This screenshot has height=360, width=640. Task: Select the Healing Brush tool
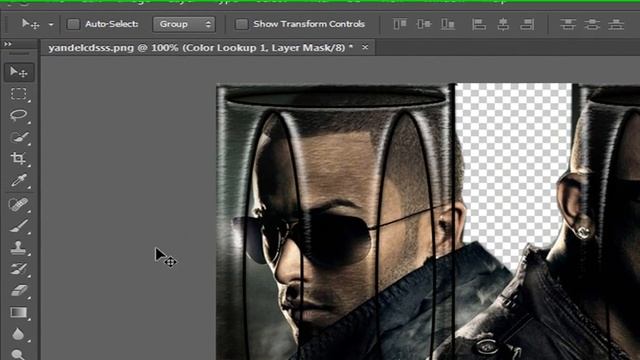click(19, 204)
